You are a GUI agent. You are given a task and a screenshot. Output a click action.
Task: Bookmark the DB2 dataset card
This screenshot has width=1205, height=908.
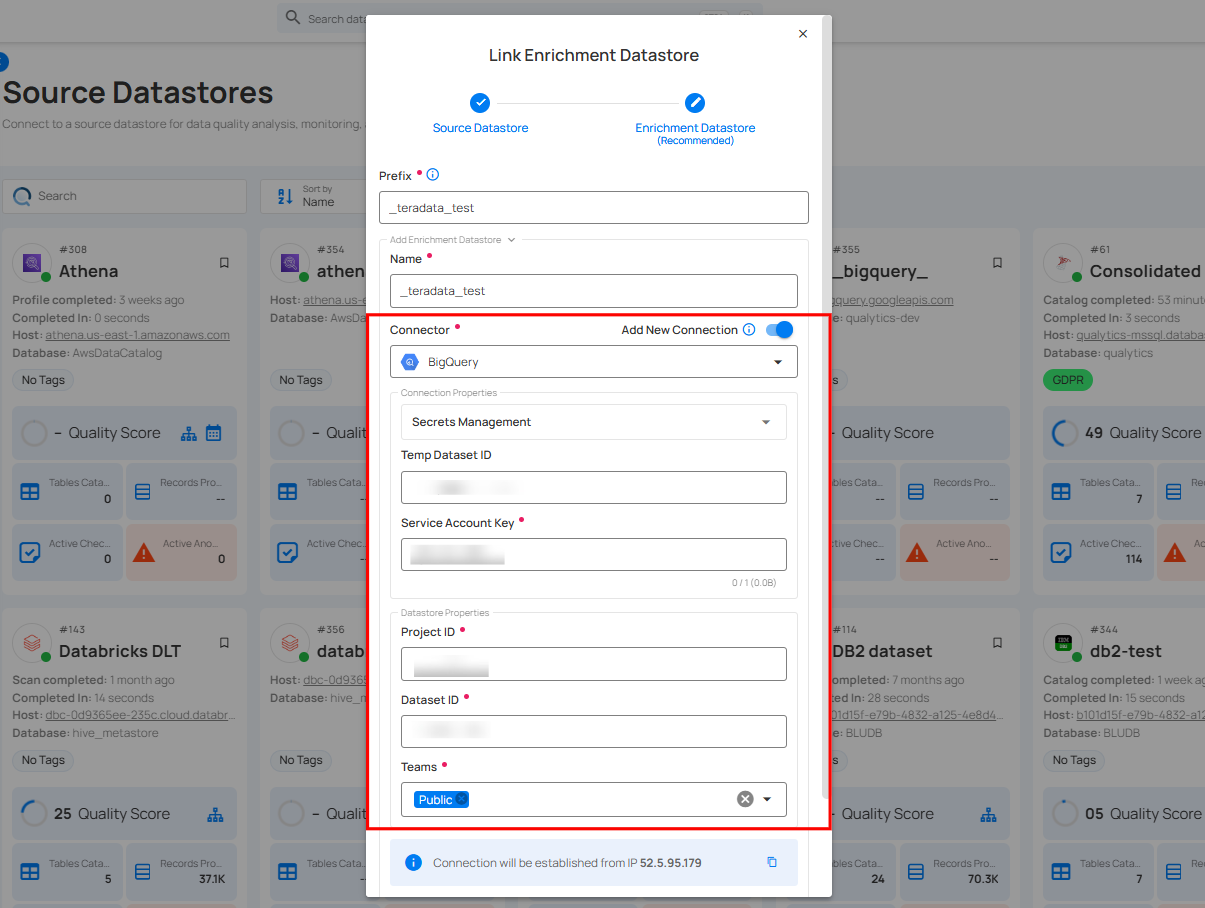[997, 643]
